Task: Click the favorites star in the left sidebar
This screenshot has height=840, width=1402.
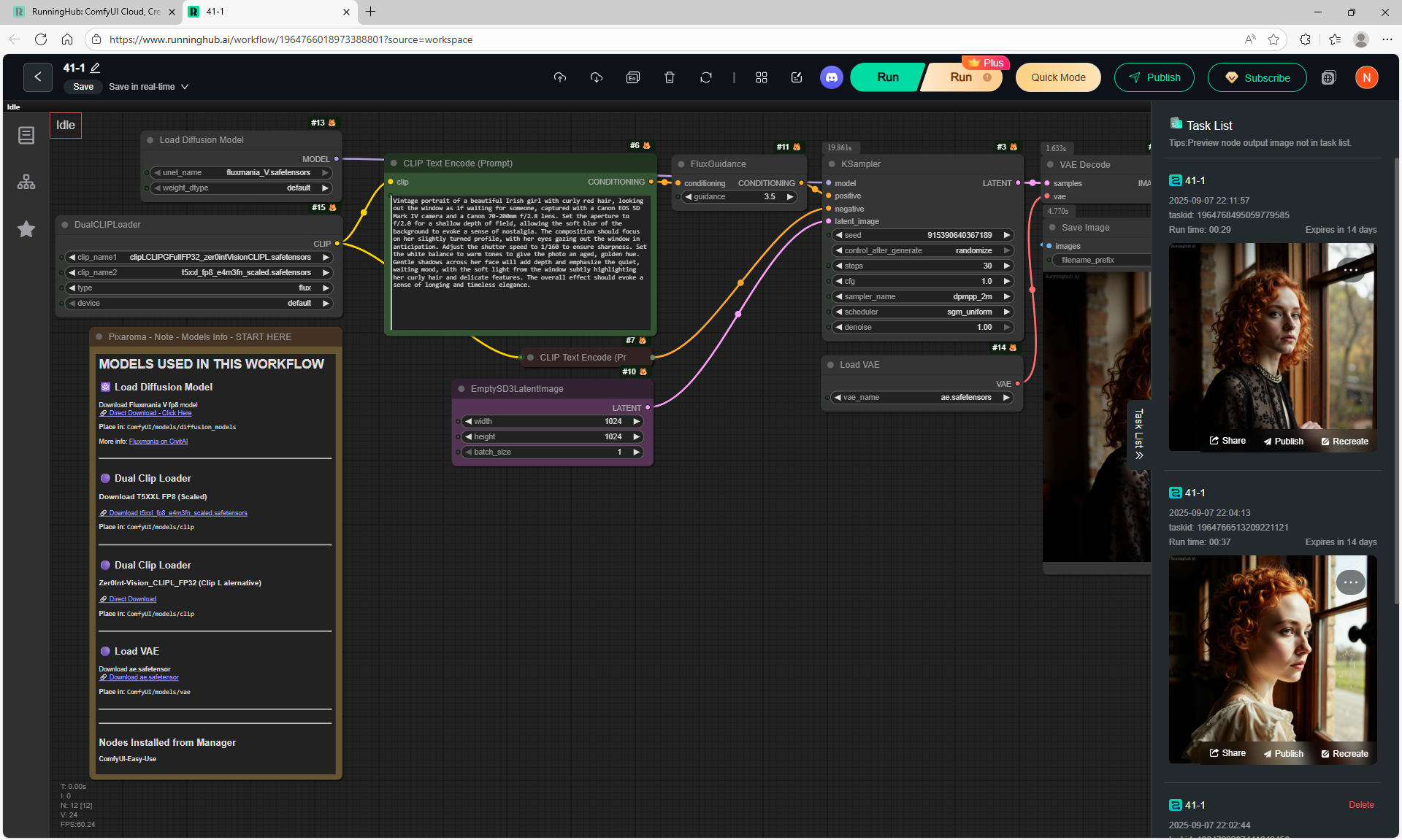Action: click(26, 229)
